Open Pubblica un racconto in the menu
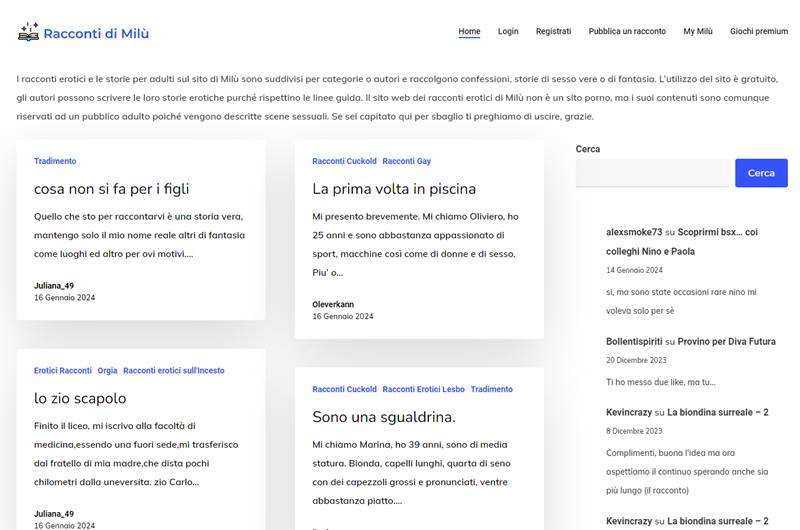Screen dimensions: 800x530 pos(627,31)
